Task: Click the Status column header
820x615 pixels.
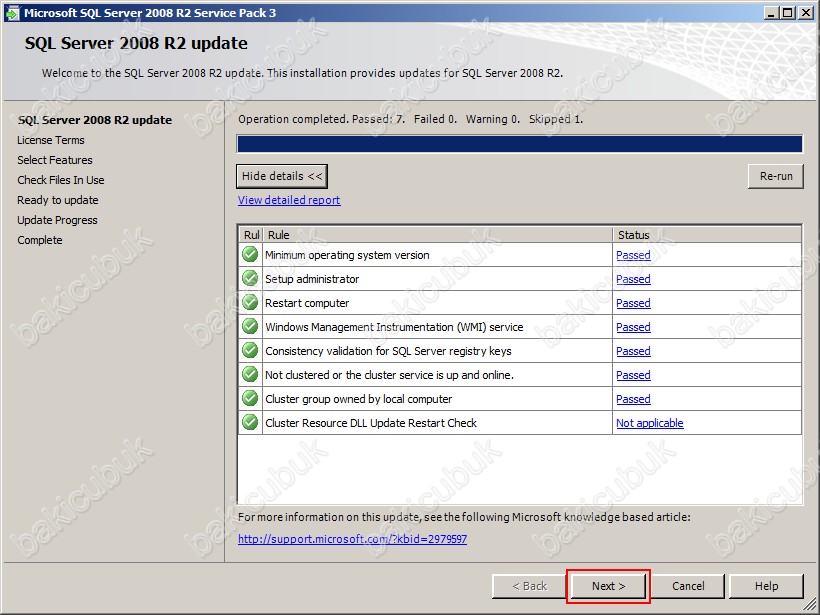Action: [707, 235]
